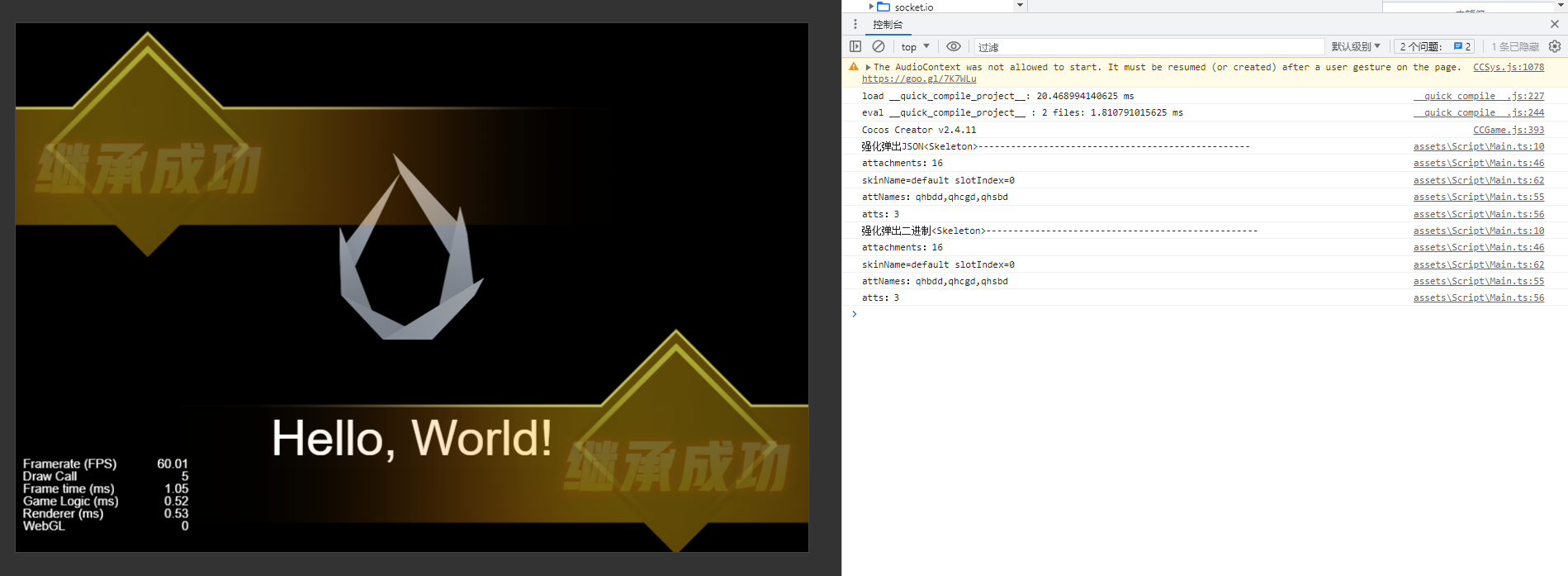Open the 默认级别 log level dropdown
The height and width of the screenshot is (576, 1568).
point(1356,46)
